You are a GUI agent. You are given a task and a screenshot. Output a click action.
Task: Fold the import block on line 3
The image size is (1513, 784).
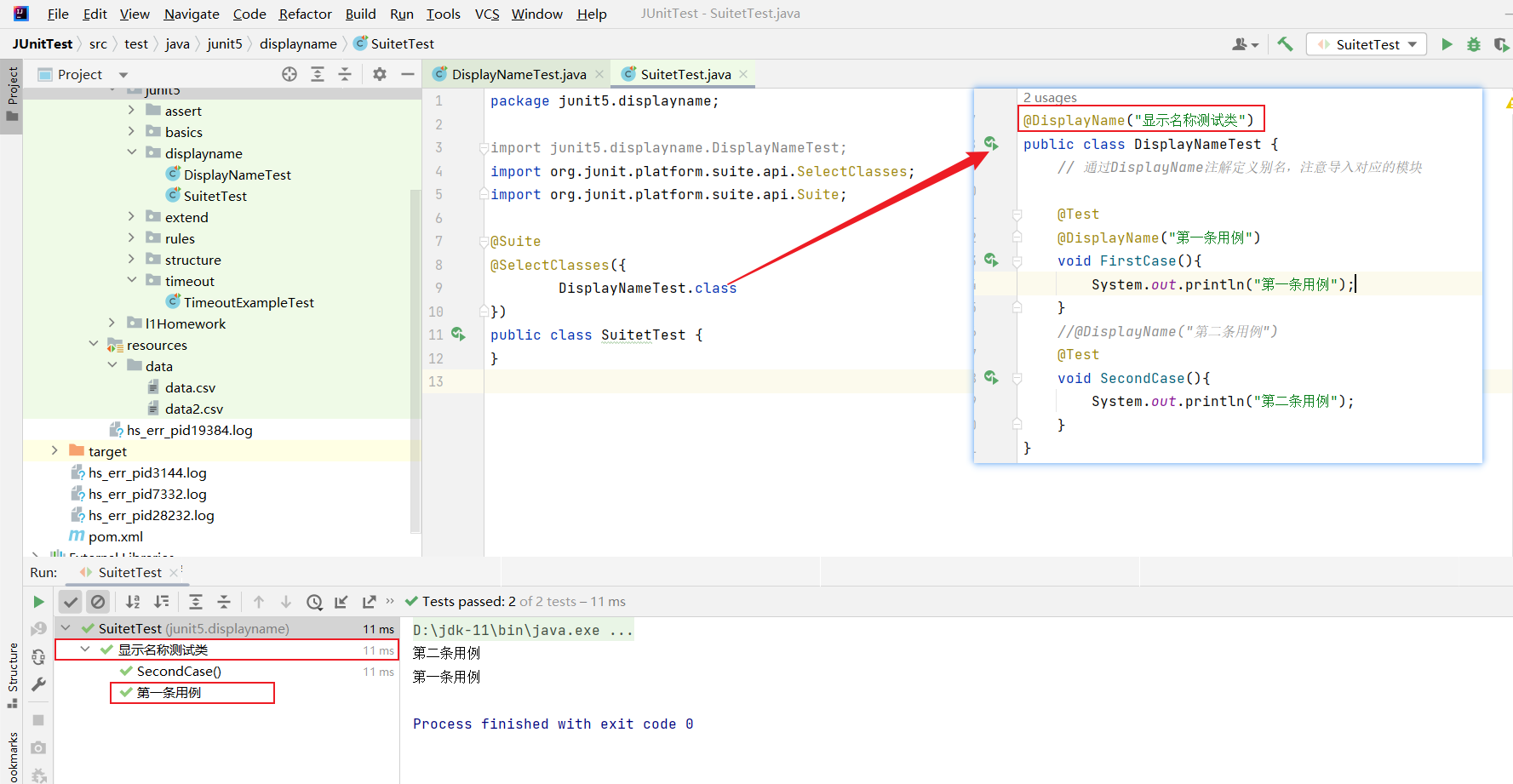pos(484,148)
